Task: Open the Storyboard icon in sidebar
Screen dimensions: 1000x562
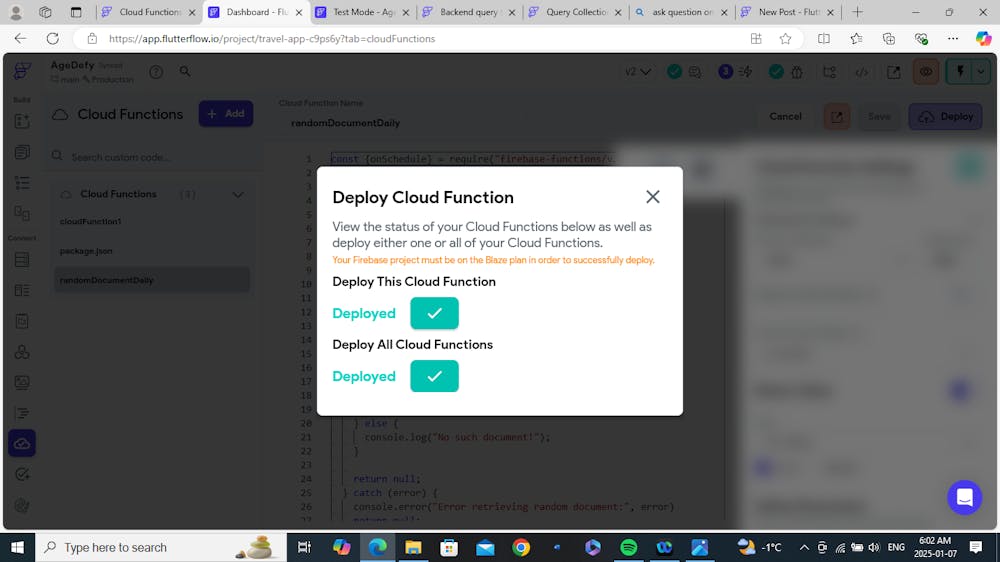Action: [x=22, y=213]
